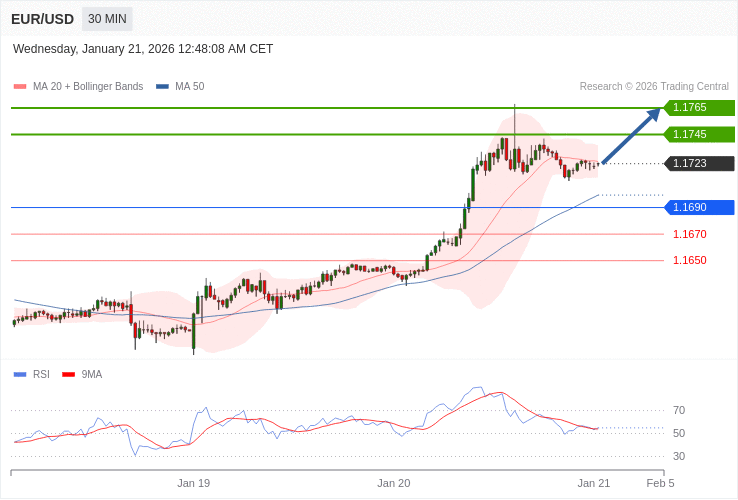
Task: Select the 1.1745 green price tag
Action: click(x=698, y=134)
